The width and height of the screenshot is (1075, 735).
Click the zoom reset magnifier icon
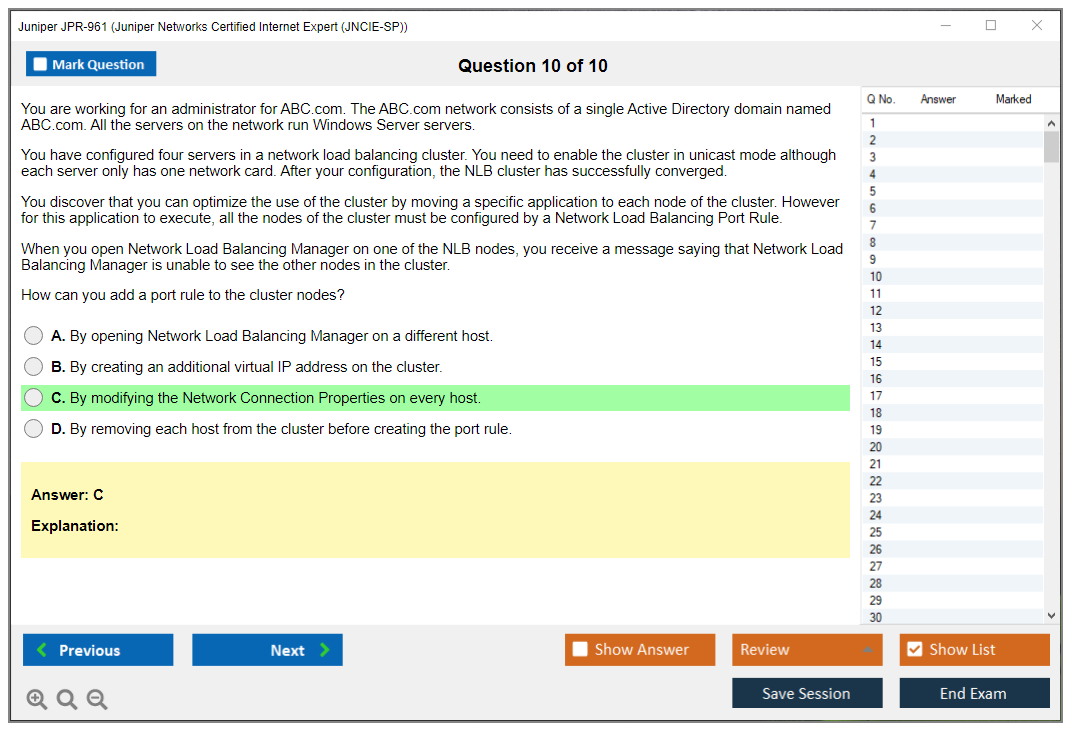[67, 700]
